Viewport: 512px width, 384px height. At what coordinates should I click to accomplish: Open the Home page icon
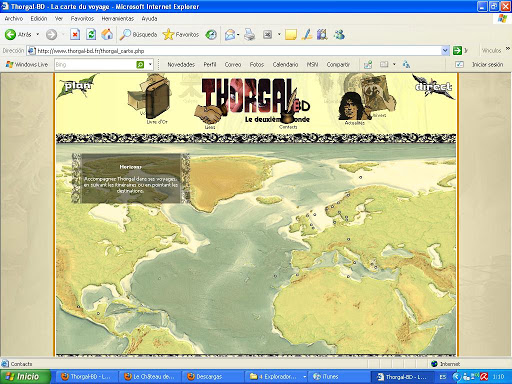coord(107,34)
